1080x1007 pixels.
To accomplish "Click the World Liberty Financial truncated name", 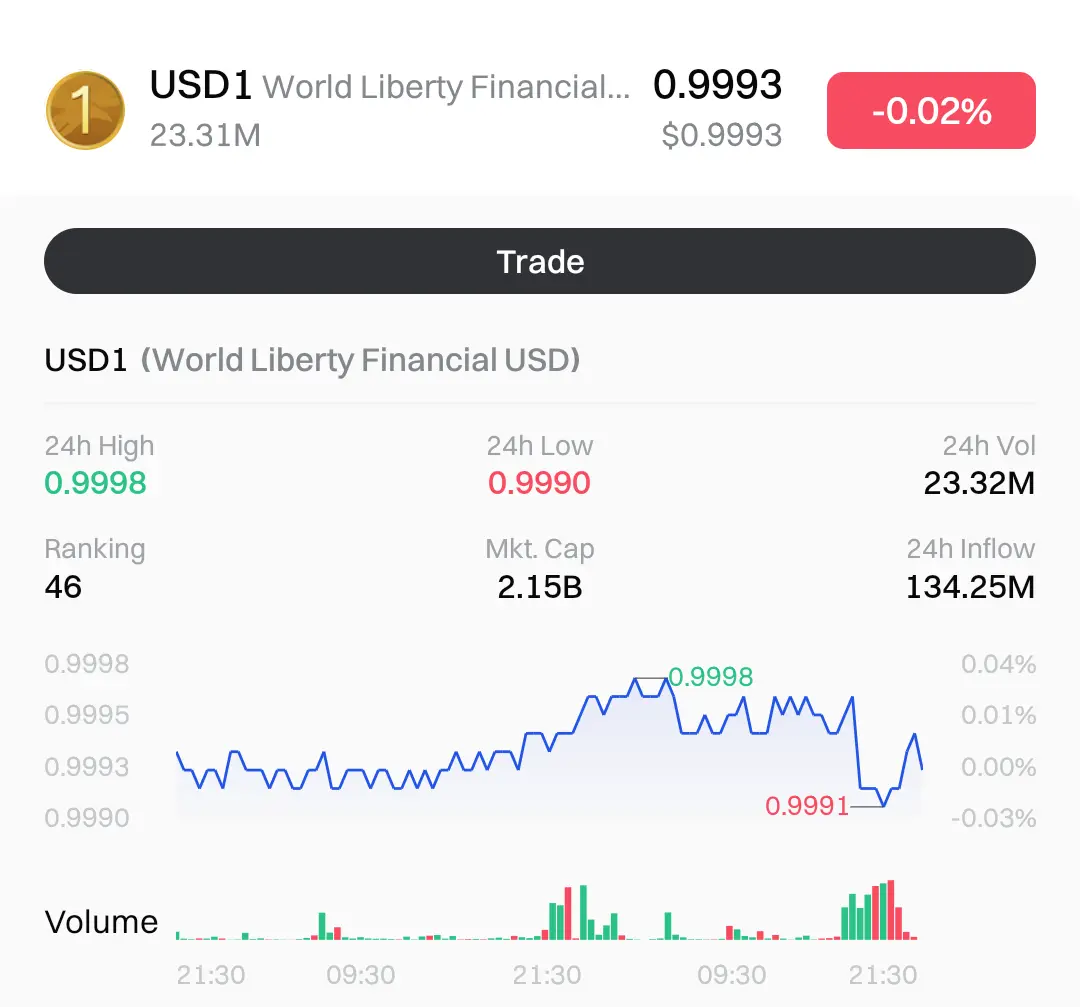I will pos(446,88).
